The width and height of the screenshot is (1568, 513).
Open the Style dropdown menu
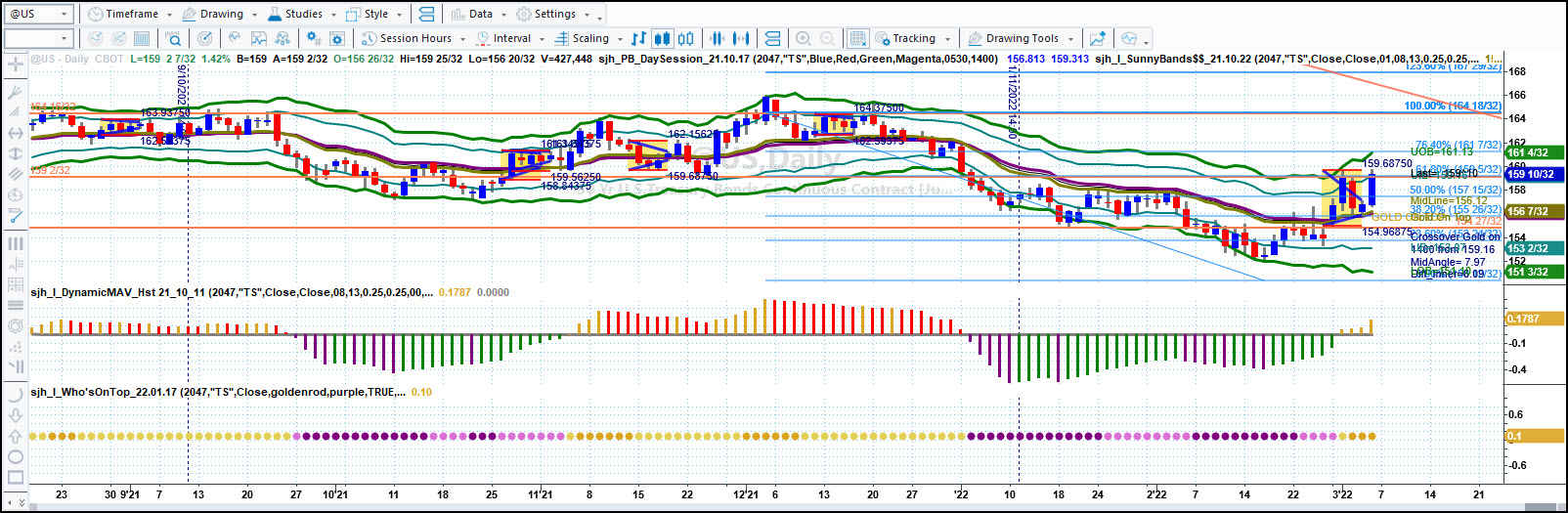[374, 14]
